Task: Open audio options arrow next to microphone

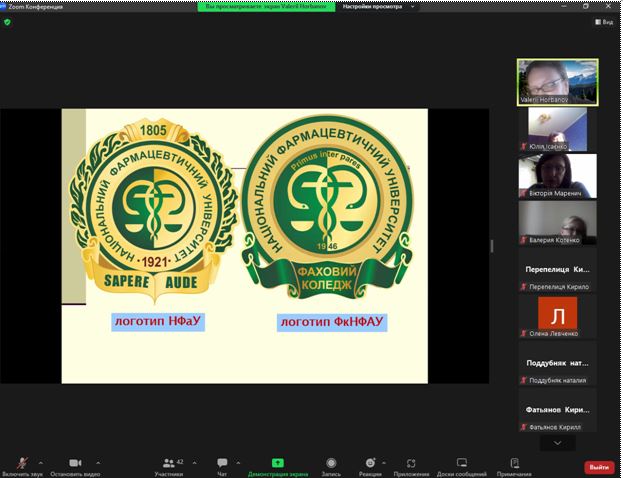Action: point(41,463)
